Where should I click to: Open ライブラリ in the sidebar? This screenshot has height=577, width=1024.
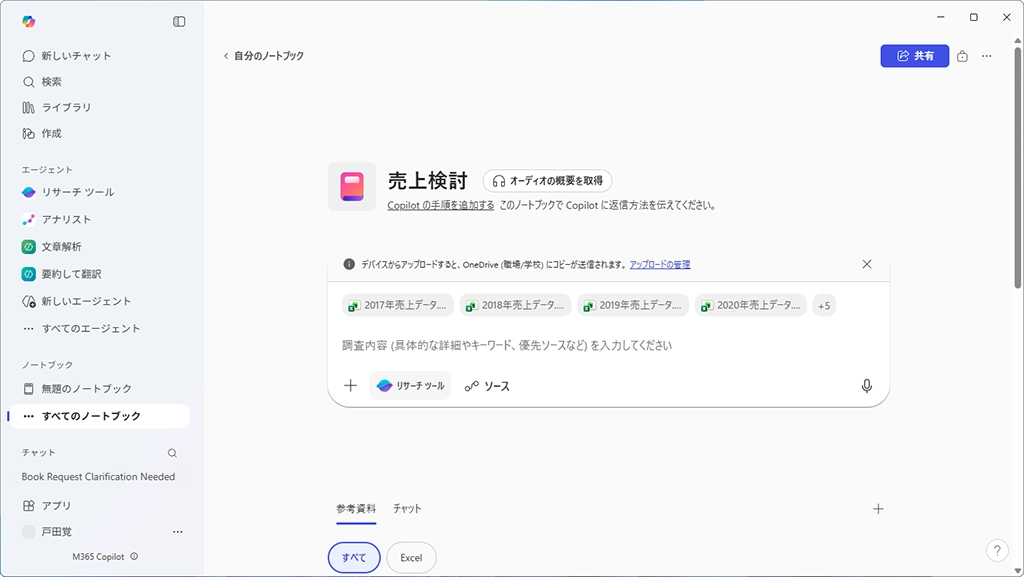66,107
